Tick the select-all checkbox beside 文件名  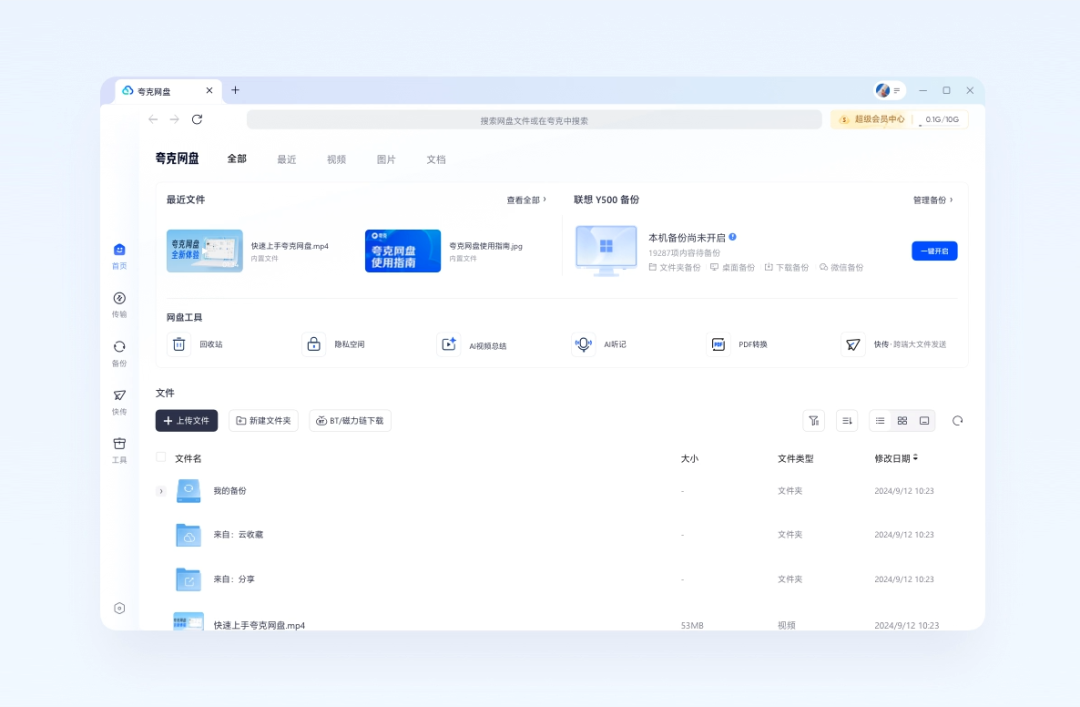[x=161, y=457]
